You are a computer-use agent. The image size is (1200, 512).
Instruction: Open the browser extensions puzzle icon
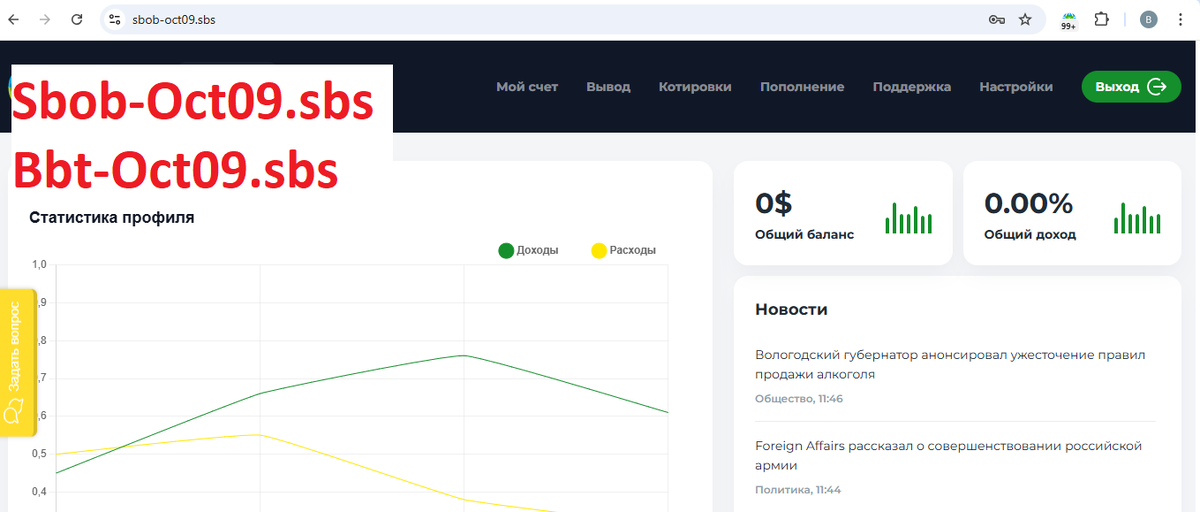point(1102,19)
